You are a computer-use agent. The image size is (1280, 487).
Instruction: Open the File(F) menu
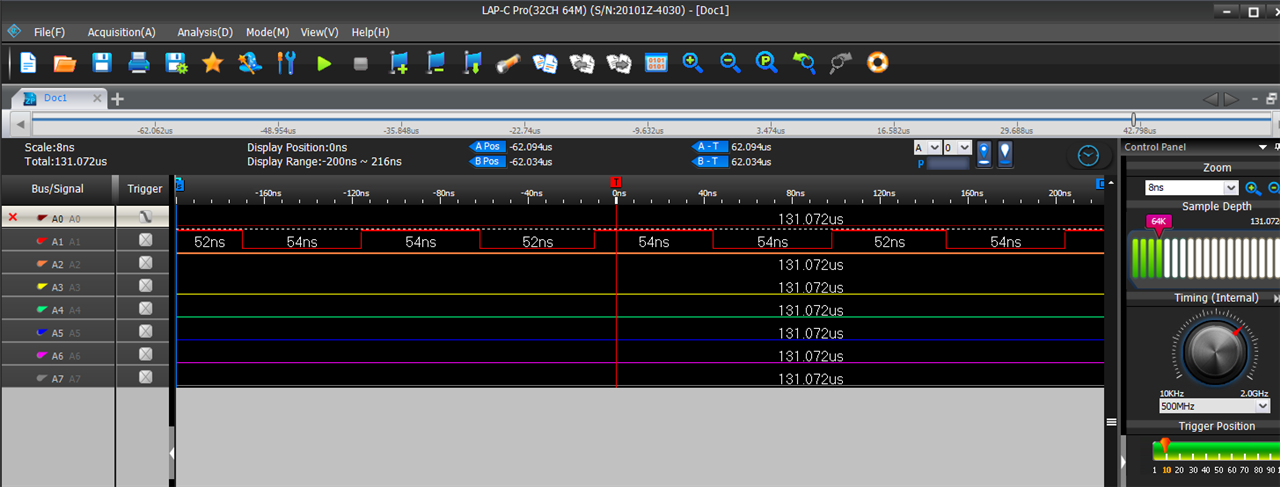point(49,32)
